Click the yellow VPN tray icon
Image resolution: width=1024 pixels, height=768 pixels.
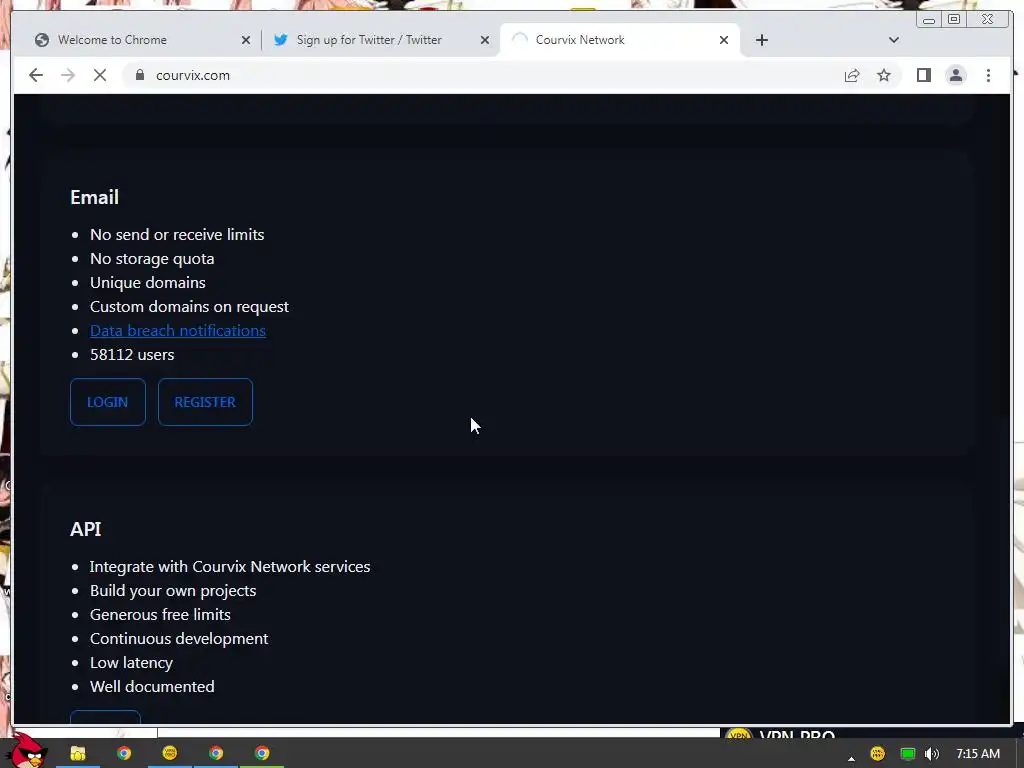[x=878, y=754]
